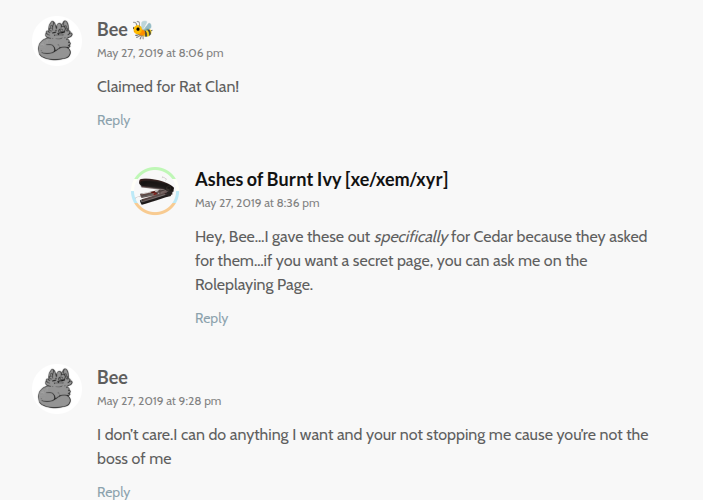Screen dimensions: 703x500
Task: Click the cat avatar beside the 9:28 pm comment
Action: pos(57,388)
